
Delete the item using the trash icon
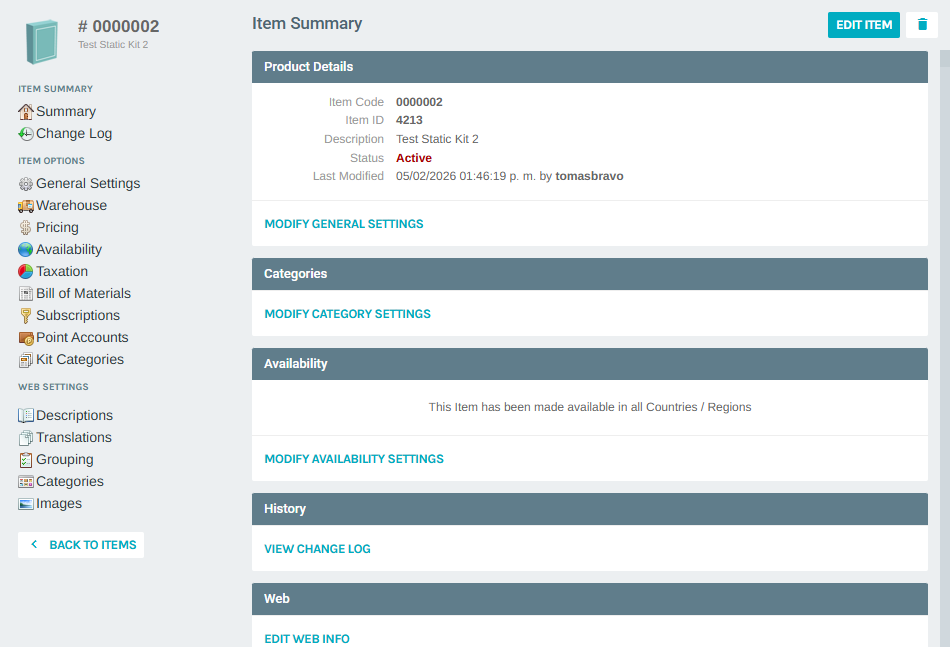tap(921, 24)
